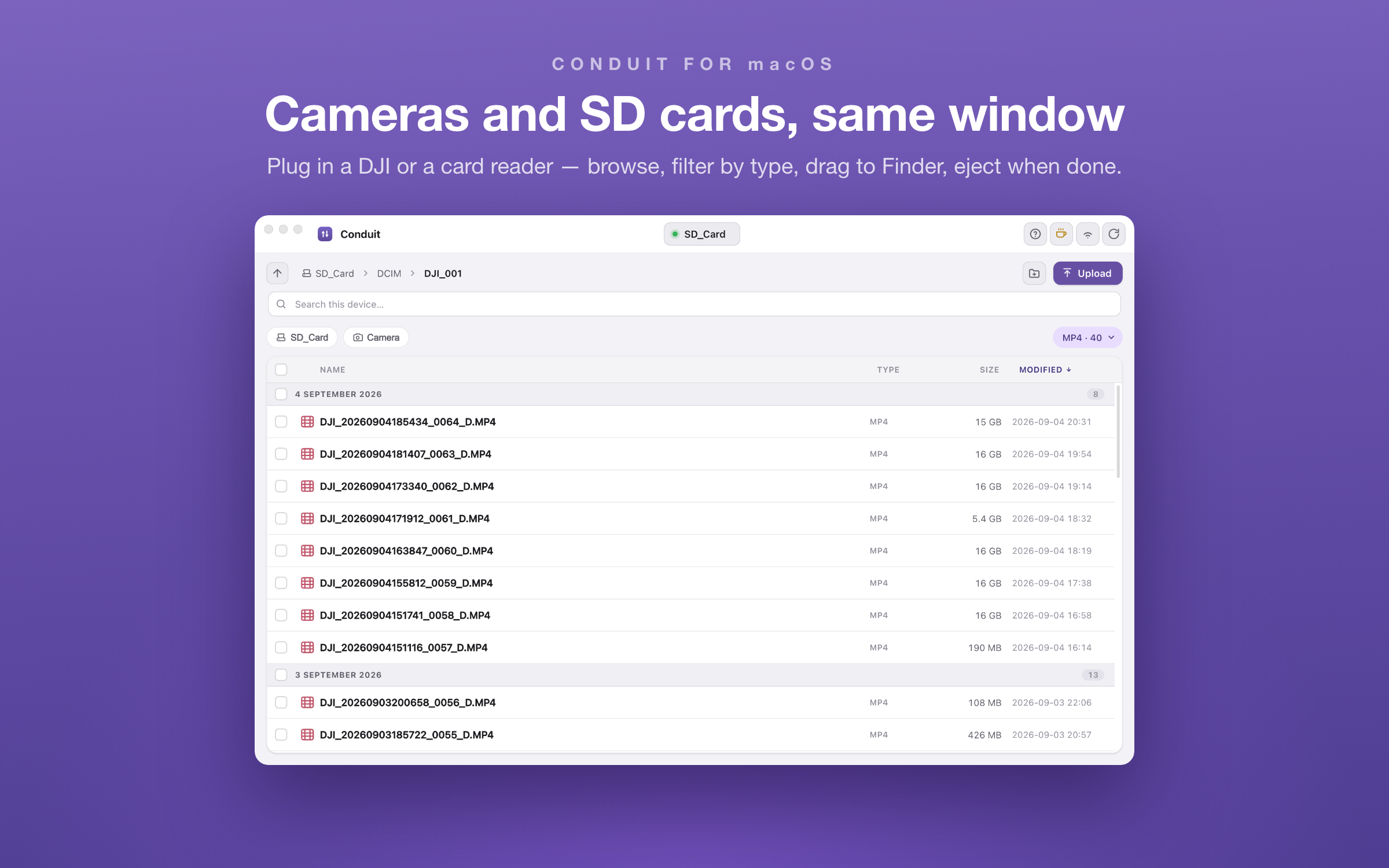Click the Conduit app logo icon
The width and height of the screenshot is (1389, 868).
tap(325, 234)
